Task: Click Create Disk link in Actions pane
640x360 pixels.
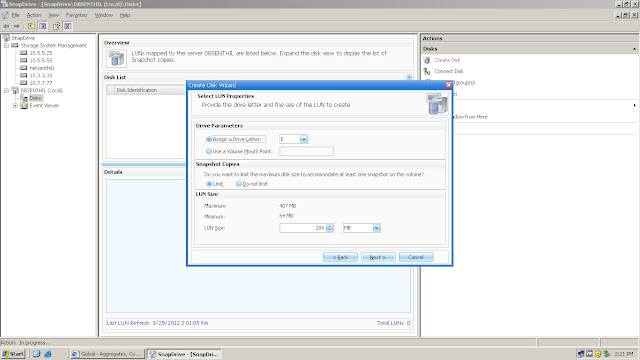Action: click(x=447, y=60)
